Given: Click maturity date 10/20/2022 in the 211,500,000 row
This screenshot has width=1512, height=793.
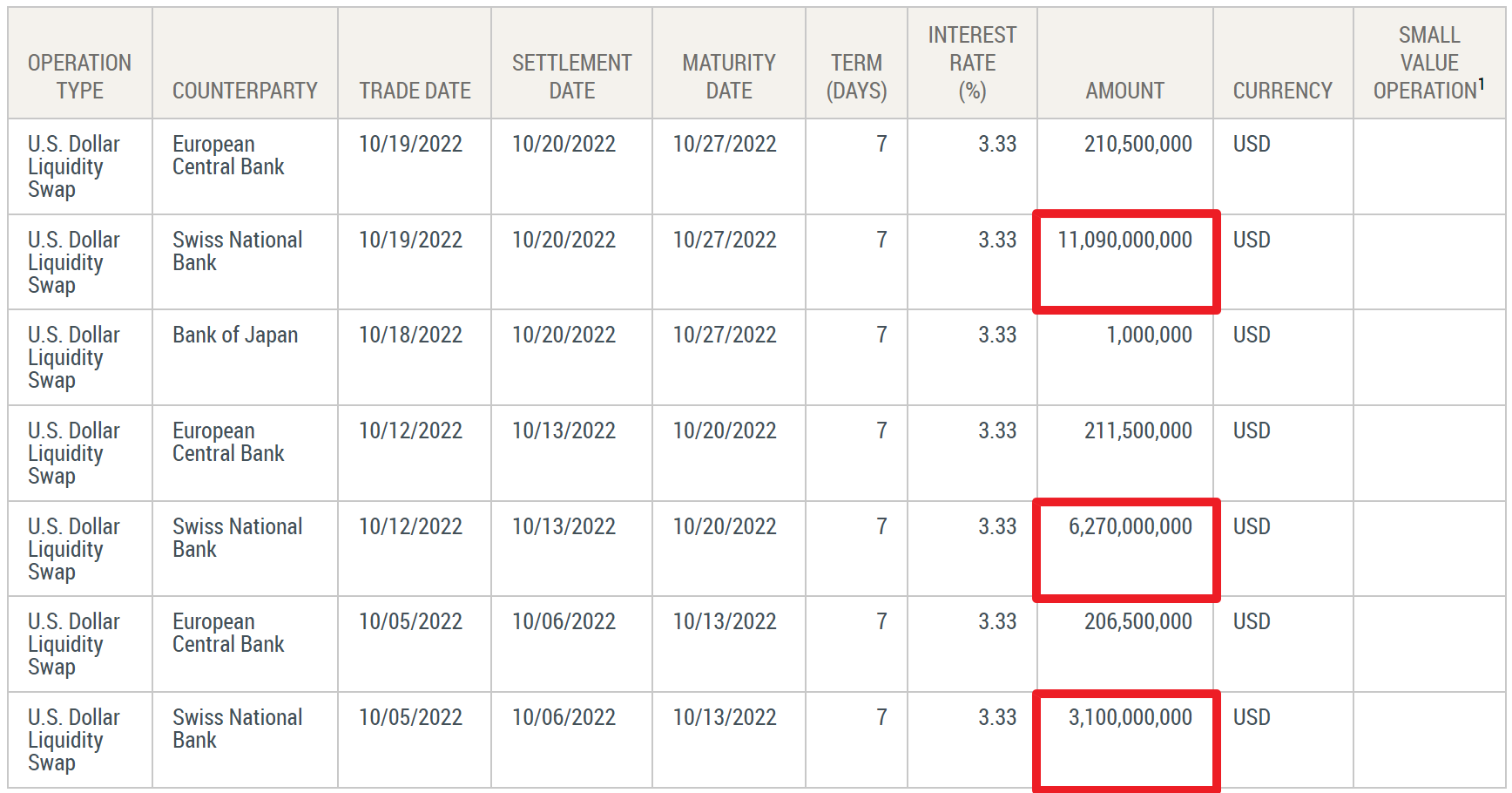Looking at the screenshot, I should (x=725, y=430).
